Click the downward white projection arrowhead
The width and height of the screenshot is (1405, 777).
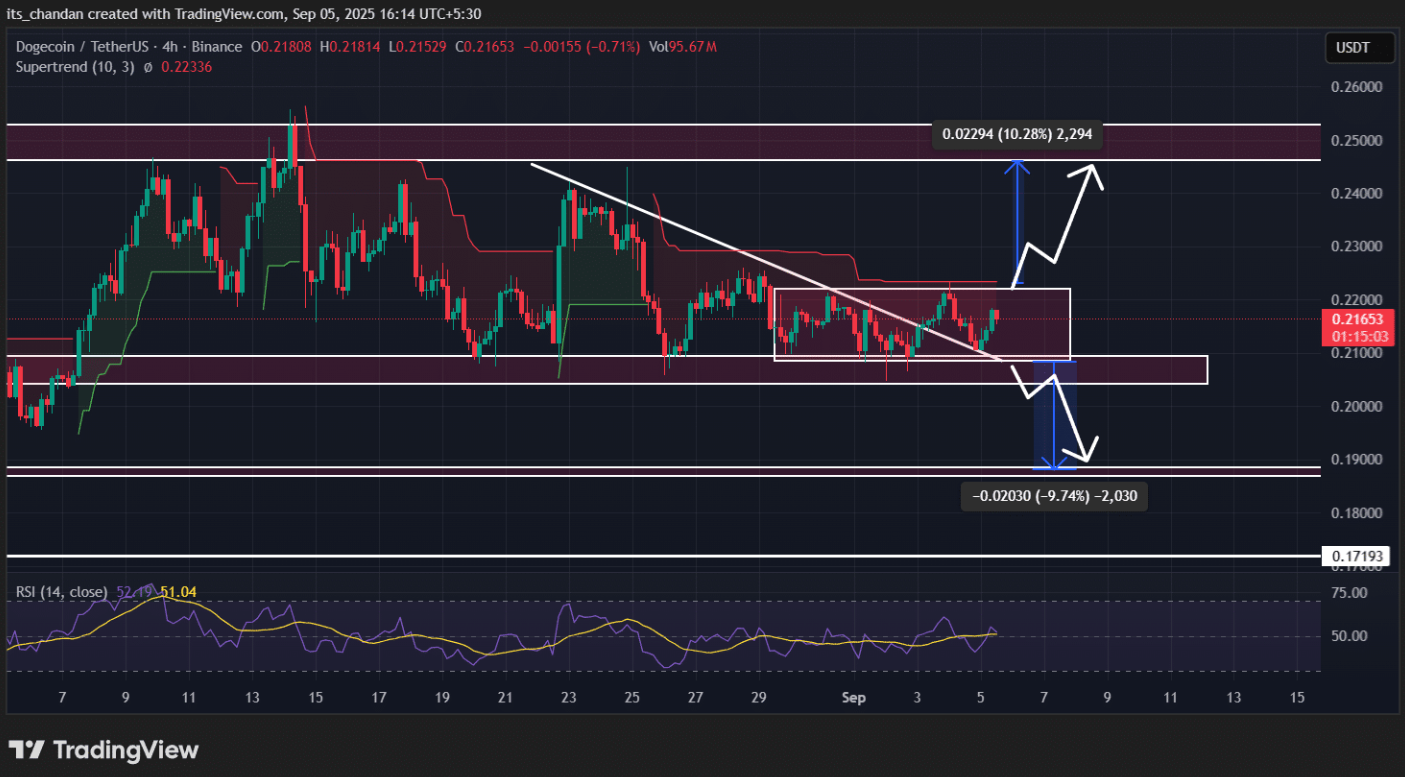1091,447
